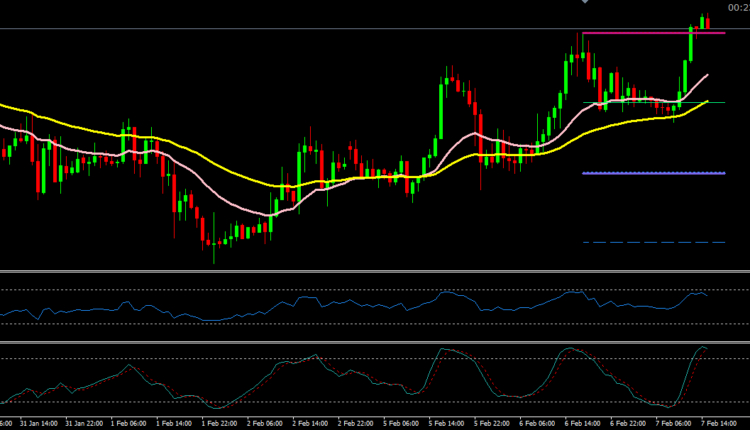Click the blue RSI line in the middle indicator panel
The width and height of the screenshot is (750, 430).
pos(300,305)
